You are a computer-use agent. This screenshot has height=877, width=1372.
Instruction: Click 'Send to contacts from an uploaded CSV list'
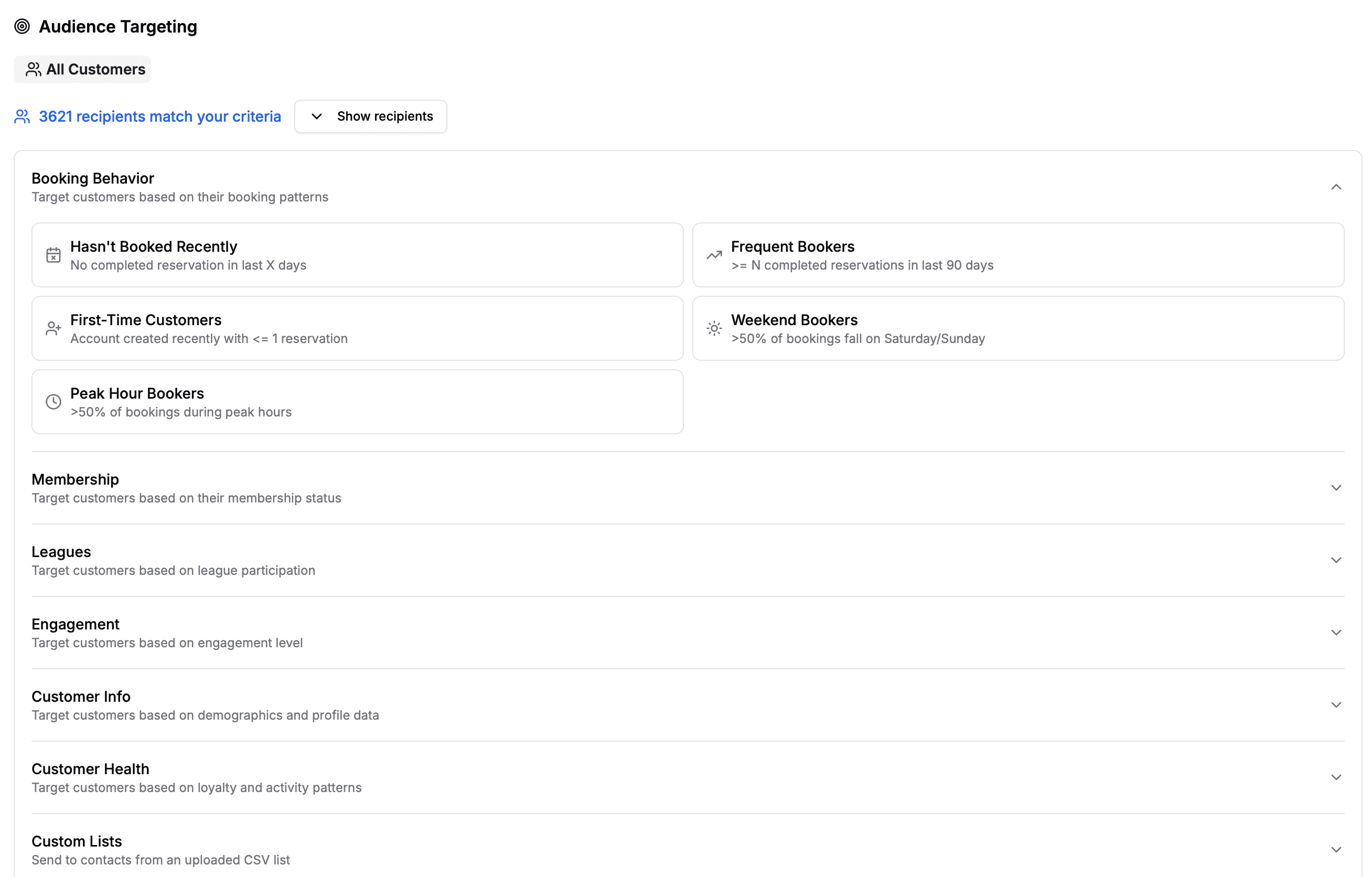(160, 860)
